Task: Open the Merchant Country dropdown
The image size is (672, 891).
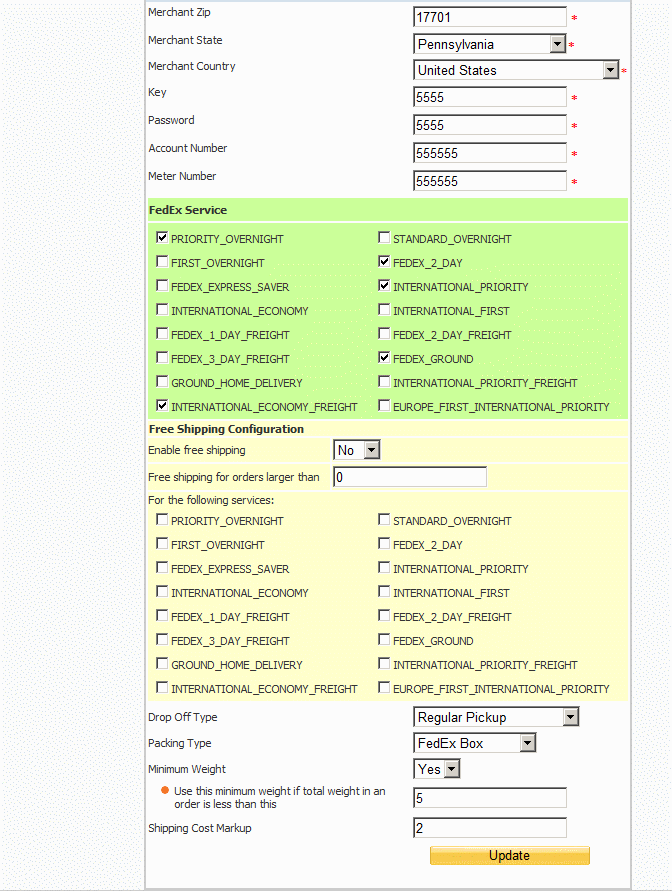Action: coord(516,70)
